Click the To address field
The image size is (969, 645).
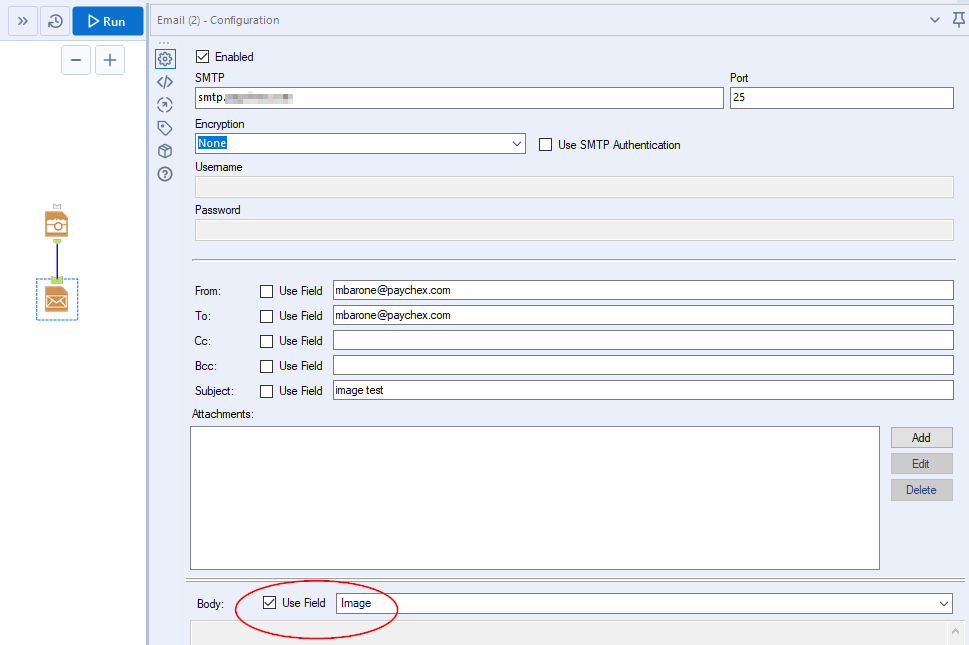(643, 315)
